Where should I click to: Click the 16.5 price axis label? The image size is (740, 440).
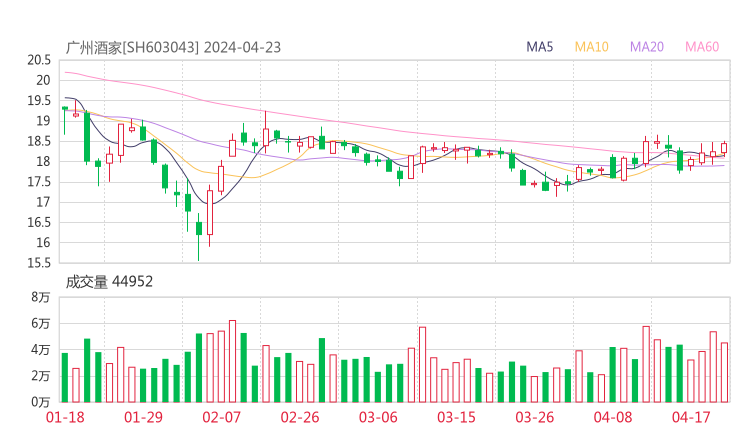point(39,222)
